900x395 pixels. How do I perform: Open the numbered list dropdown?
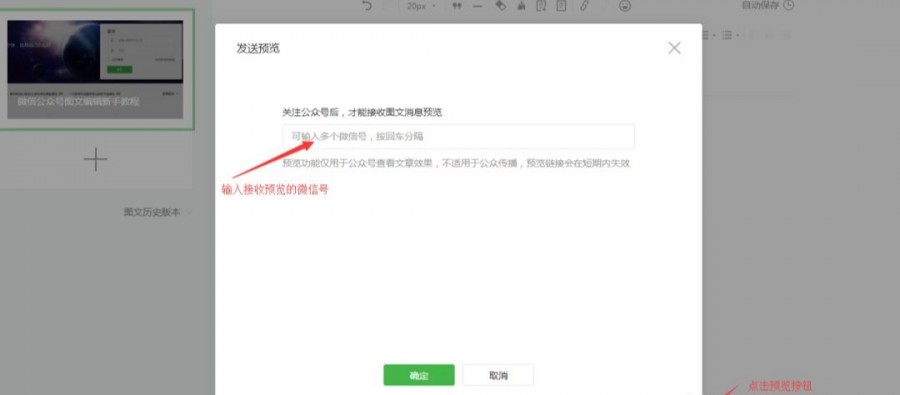[x=708, y=36]
